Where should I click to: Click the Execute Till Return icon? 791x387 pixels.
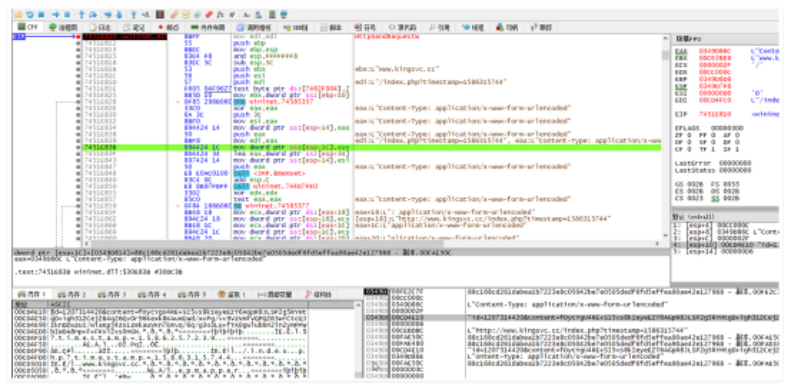pos(134,15)
